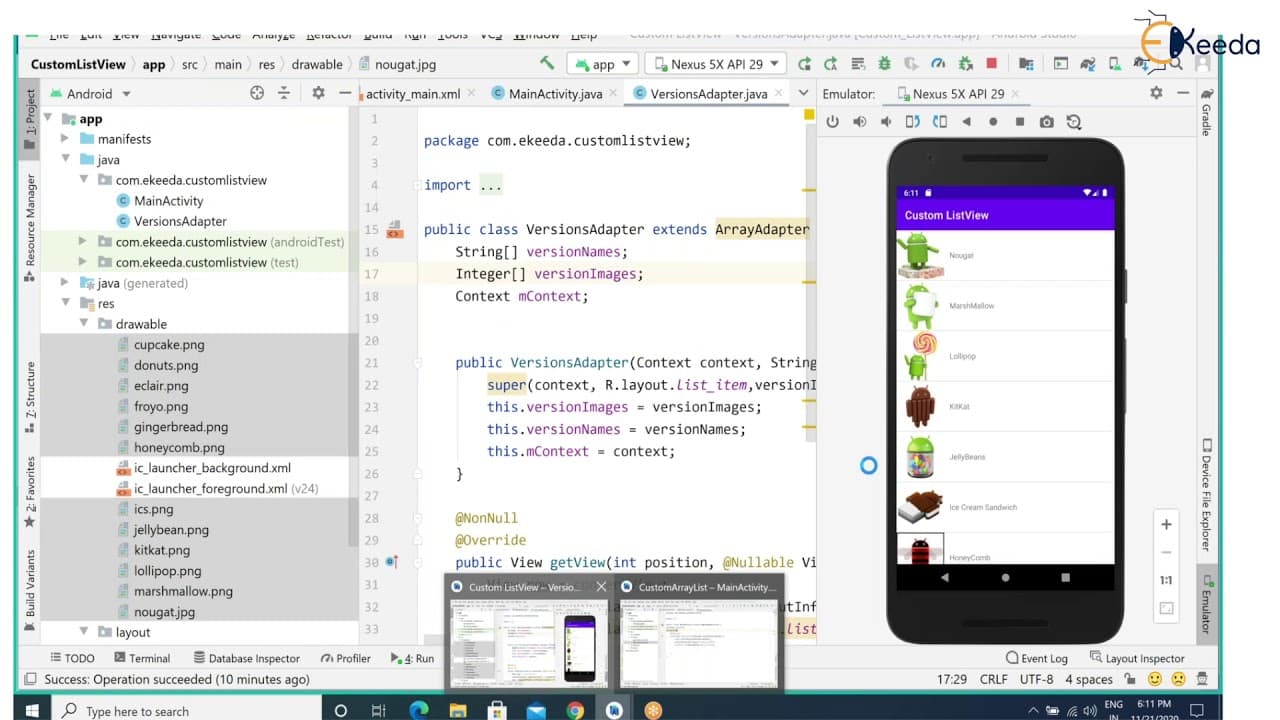Toggle the Build Variants side panel
The image size is (1280, 720).
[30, 589]
